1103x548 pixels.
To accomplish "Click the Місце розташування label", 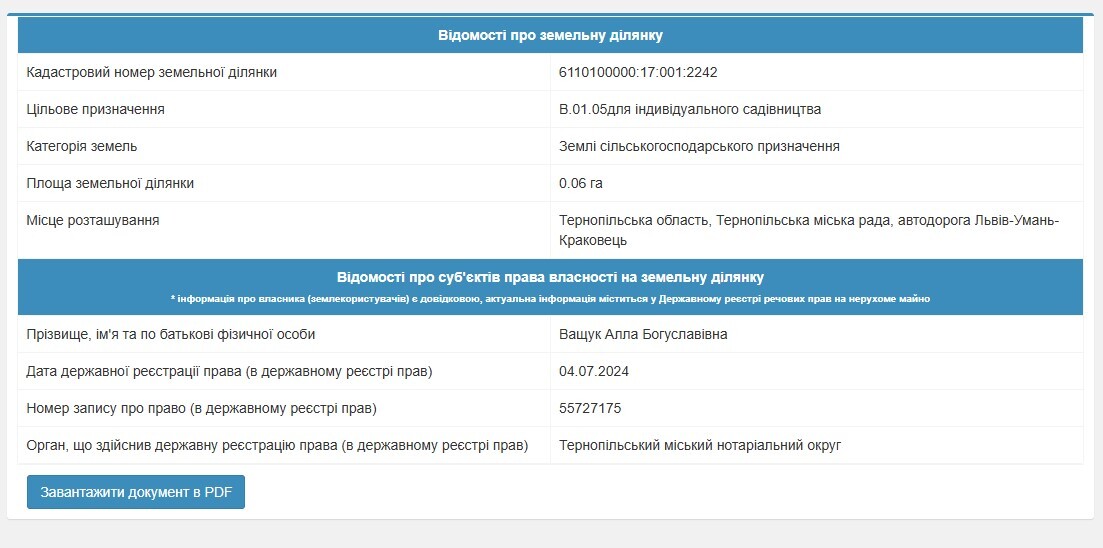I will [x=93, y=220].
